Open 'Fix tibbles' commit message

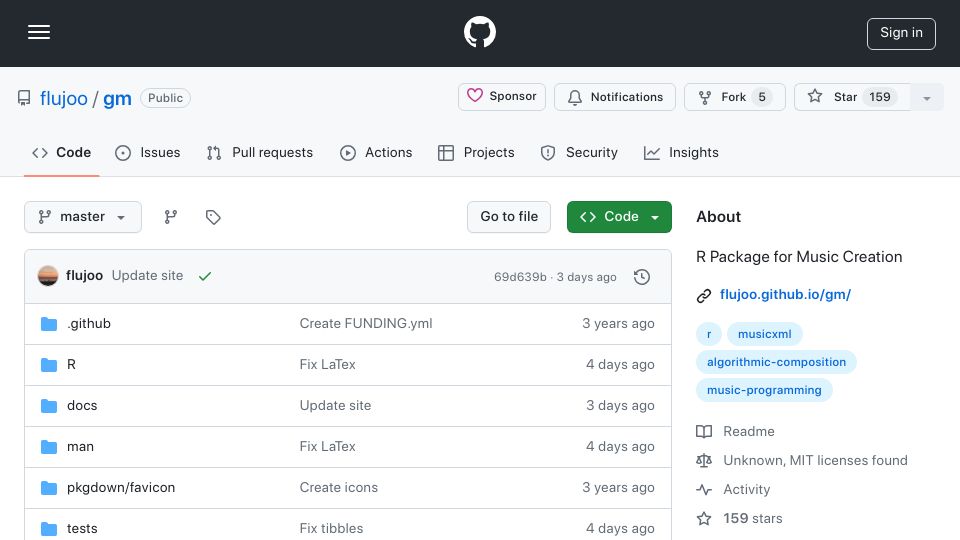[x=331, y=528]
